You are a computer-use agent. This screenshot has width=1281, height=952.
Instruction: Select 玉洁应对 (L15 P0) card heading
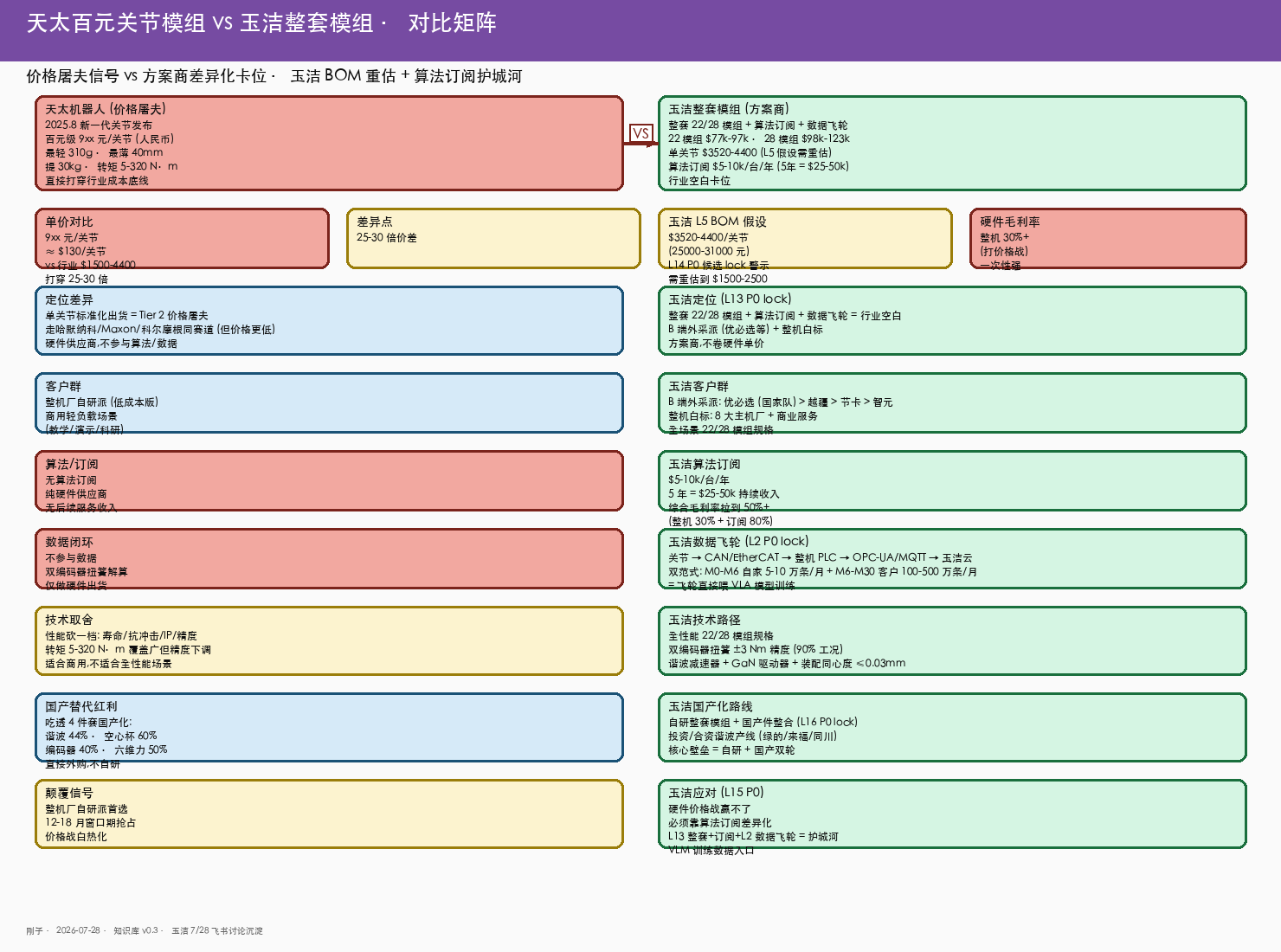tap(716, 793)
